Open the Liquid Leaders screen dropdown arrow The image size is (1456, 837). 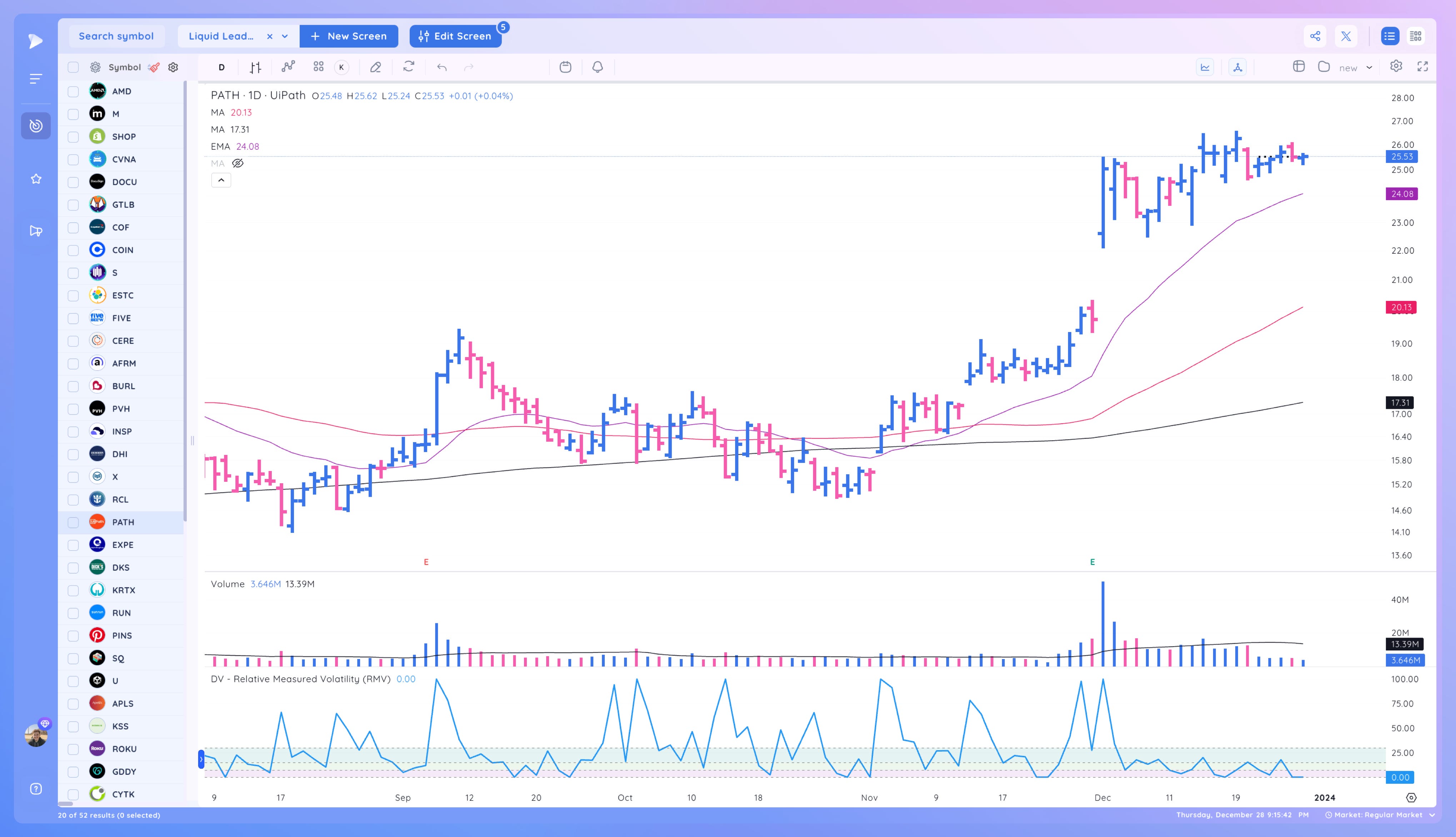pyautogui.click(x=285, y=36)
